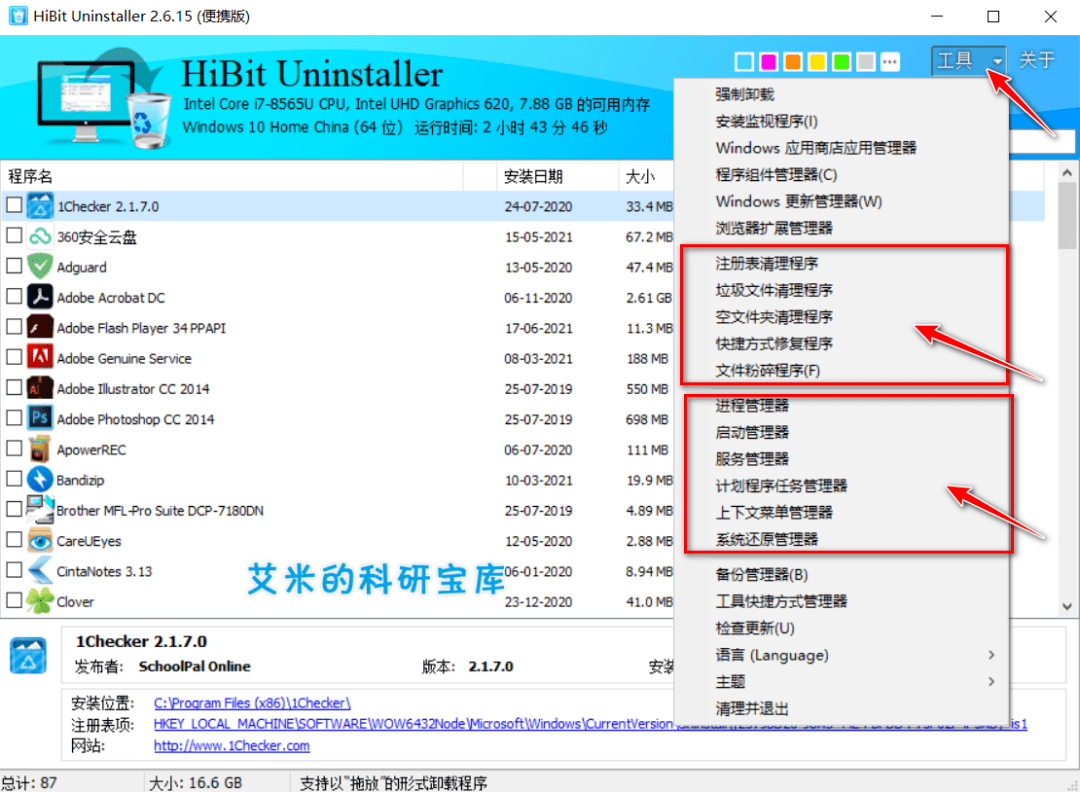Pick the magenta theme color swatch

point(769,62)
